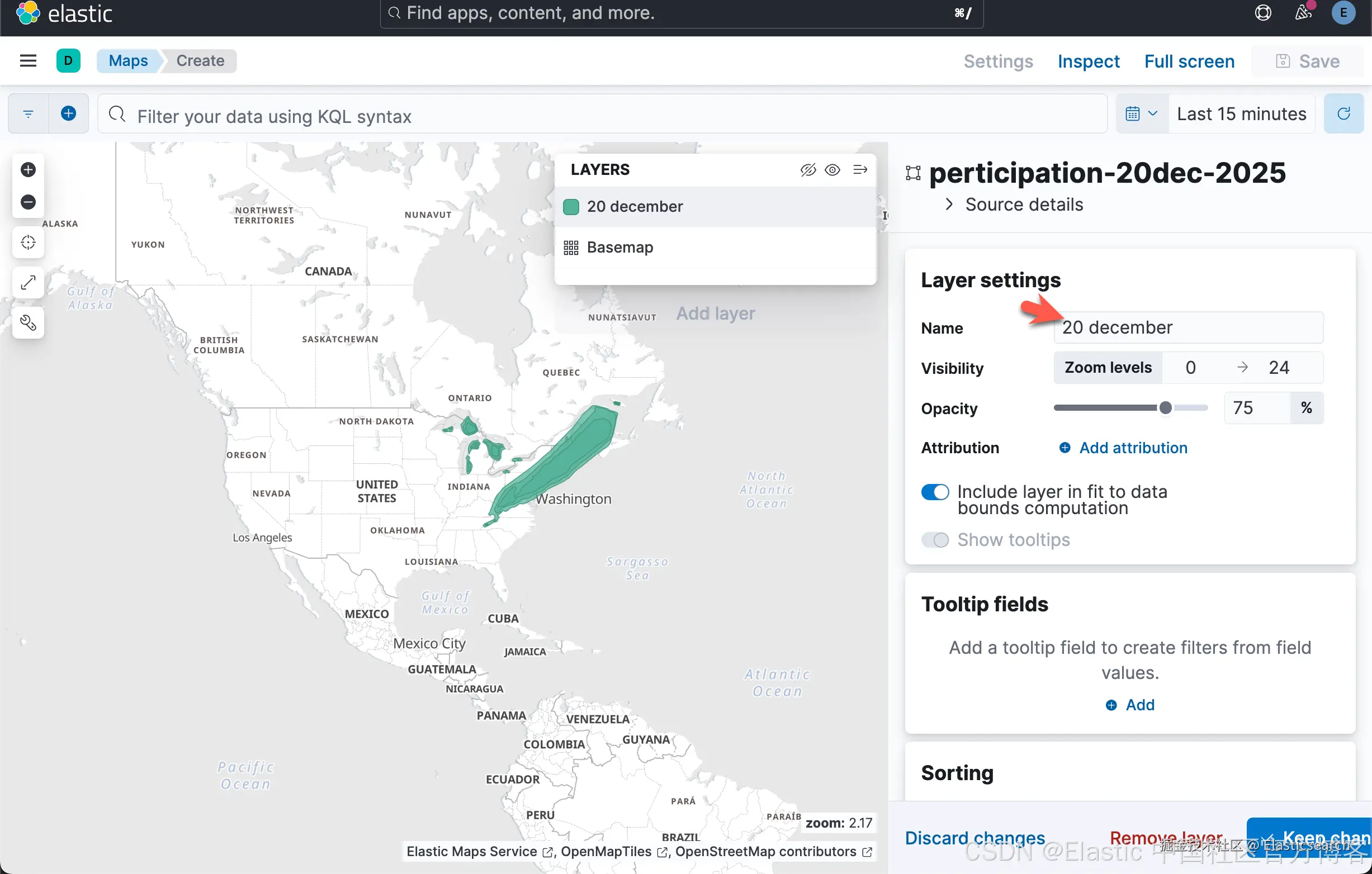Image resolution: width=1372 pixels, height=874 pixels.
Task: Open the filter menu dropdown button
Action: [x=28, y=113]
